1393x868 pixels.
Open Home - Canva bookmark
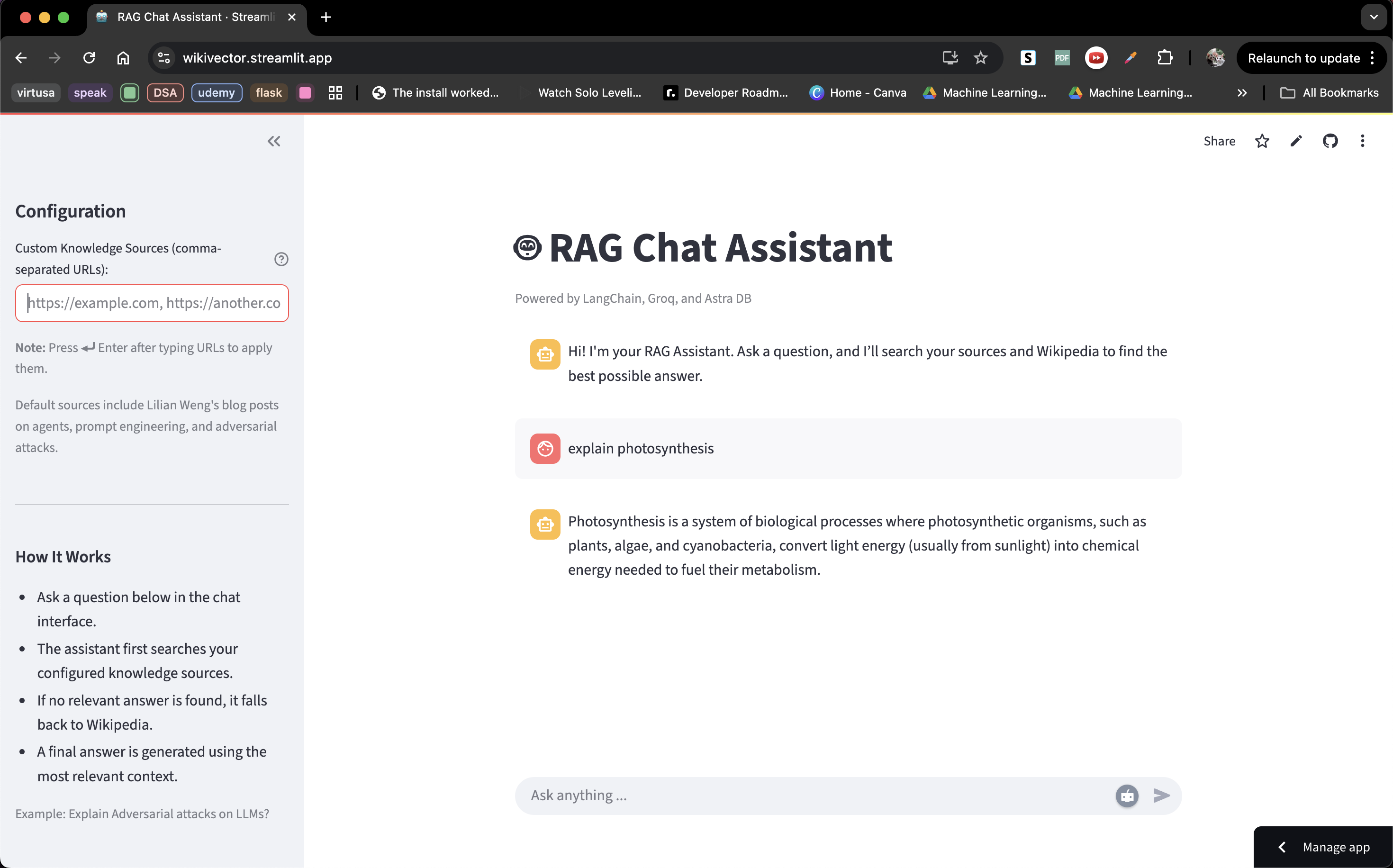click(858, 92)
